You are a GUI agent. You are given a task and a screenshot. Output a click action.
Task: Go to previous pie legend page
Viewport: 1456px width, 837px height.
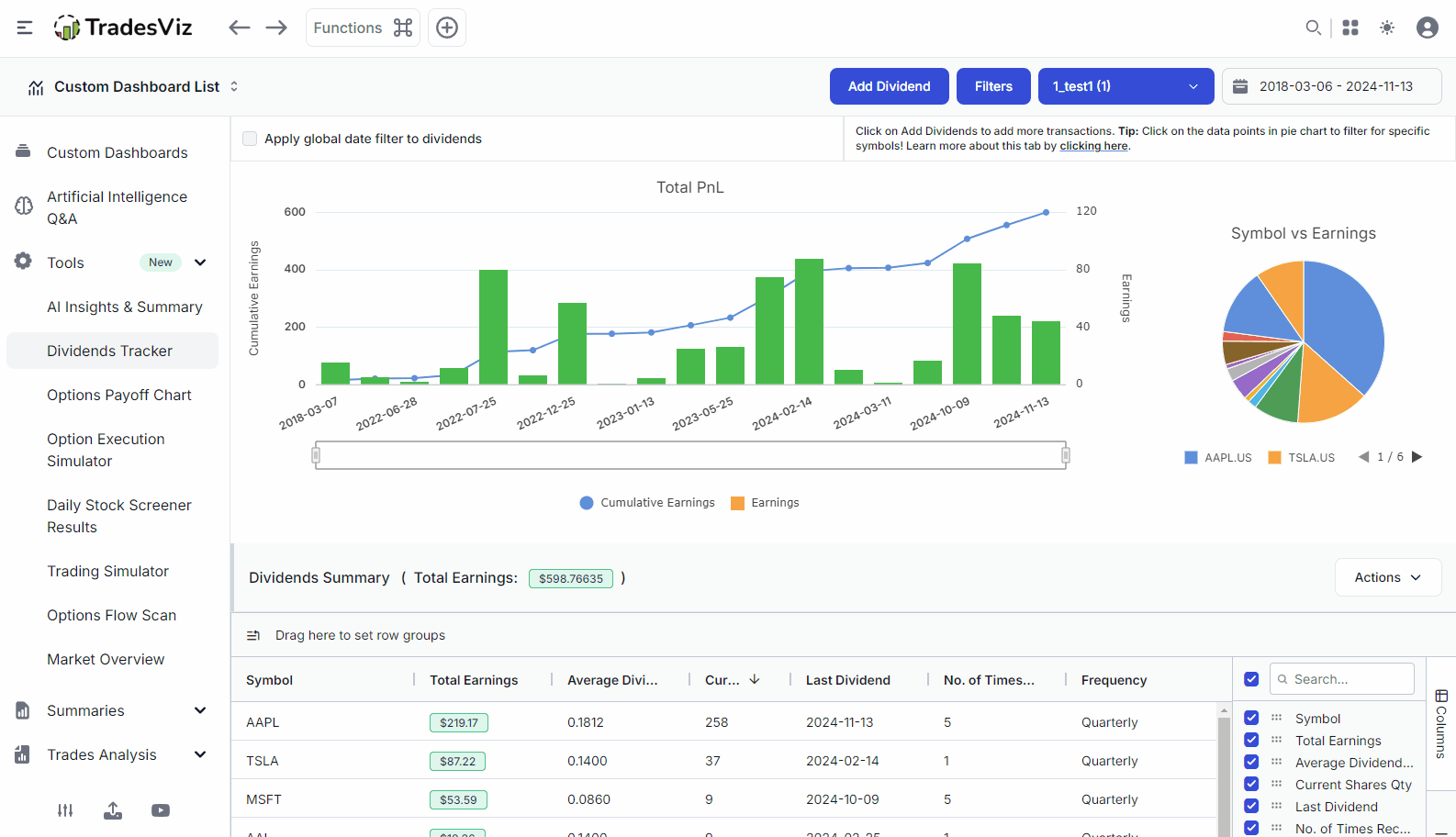pos(1363,457)
